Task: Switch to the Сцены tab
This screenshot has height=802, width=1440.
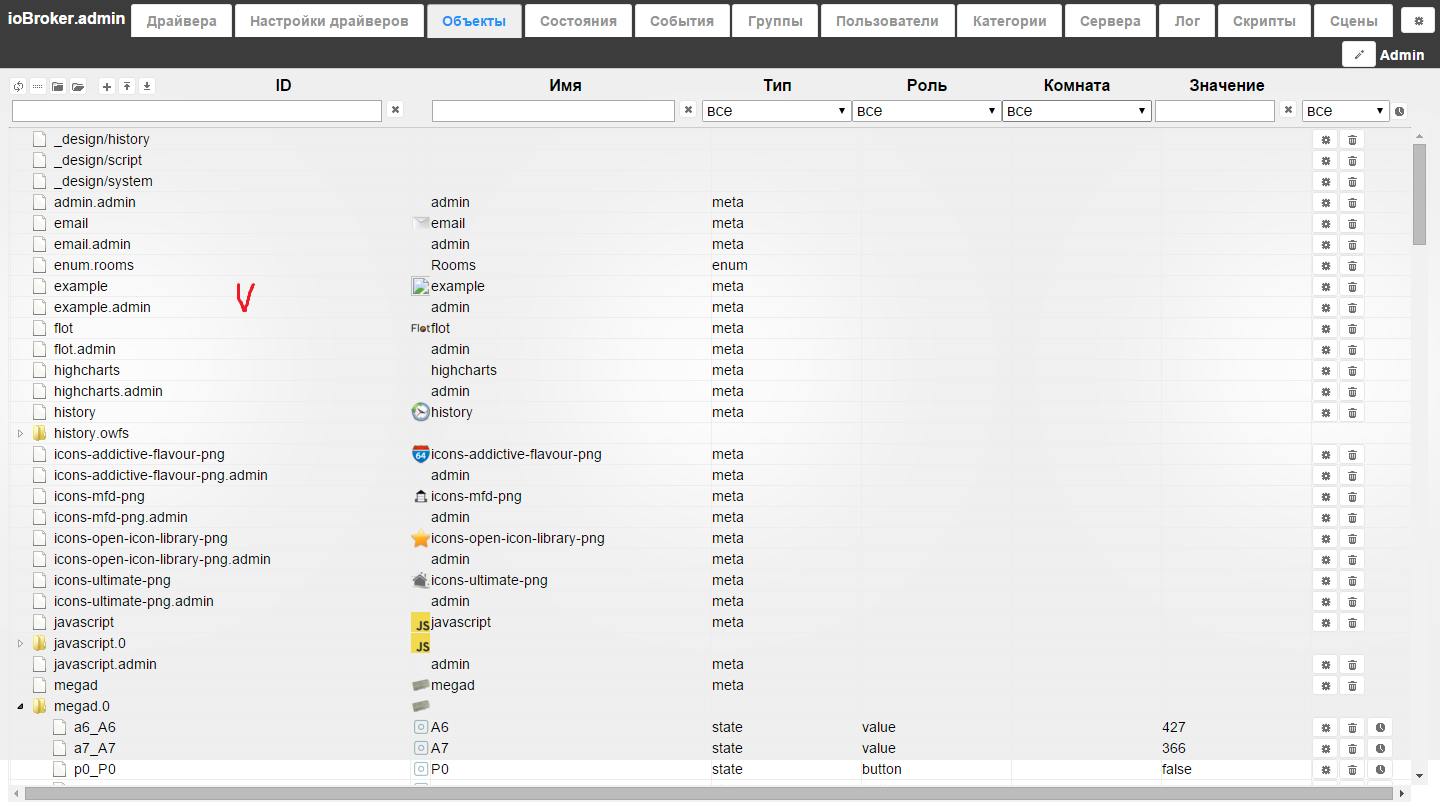Action: [x=1353, y=20]
